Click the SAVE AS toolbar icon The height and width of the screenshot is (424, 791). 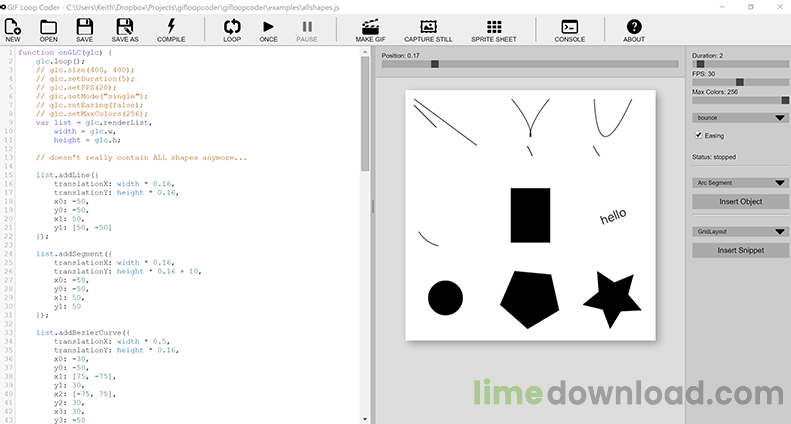(125, 29)
